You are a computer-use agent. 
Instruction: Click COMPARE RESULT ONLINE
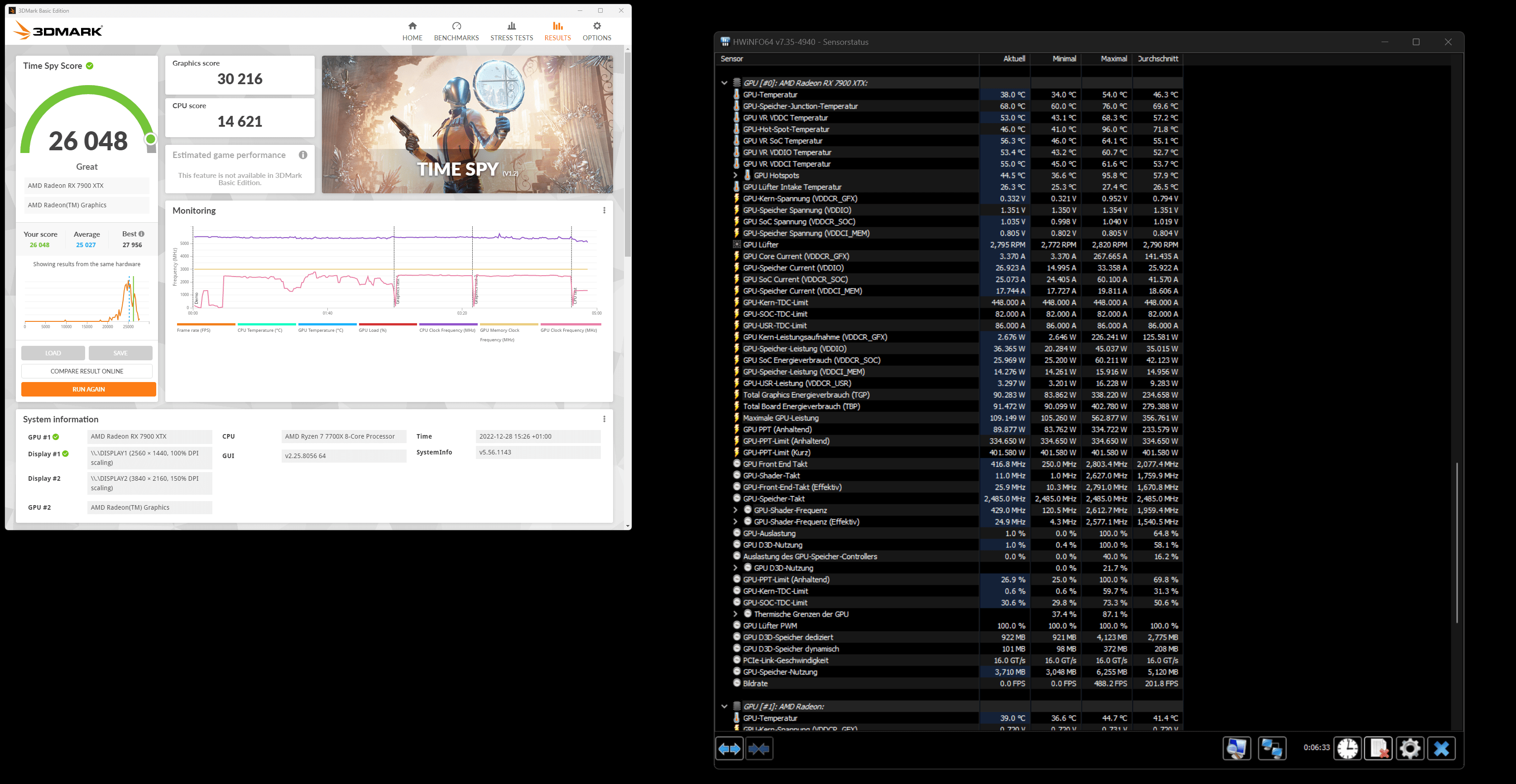(x=86, y=371)
